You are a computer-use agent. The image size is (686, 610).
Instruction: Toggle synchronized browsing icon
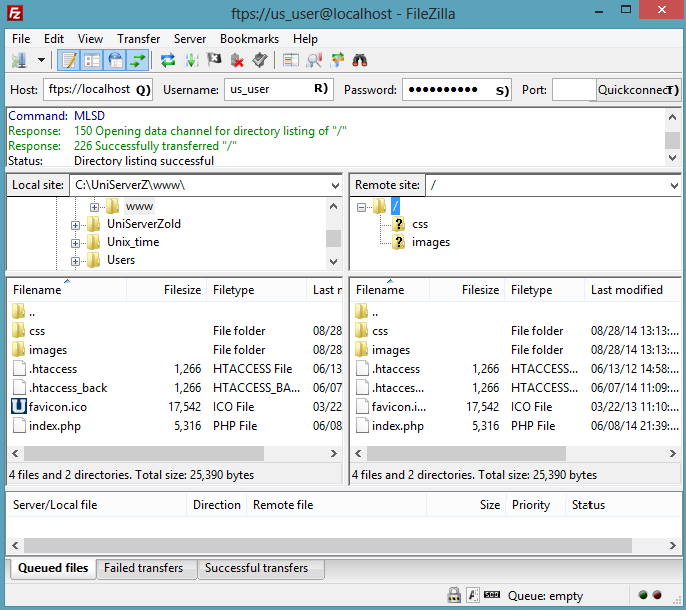click(x=337, y=60)
